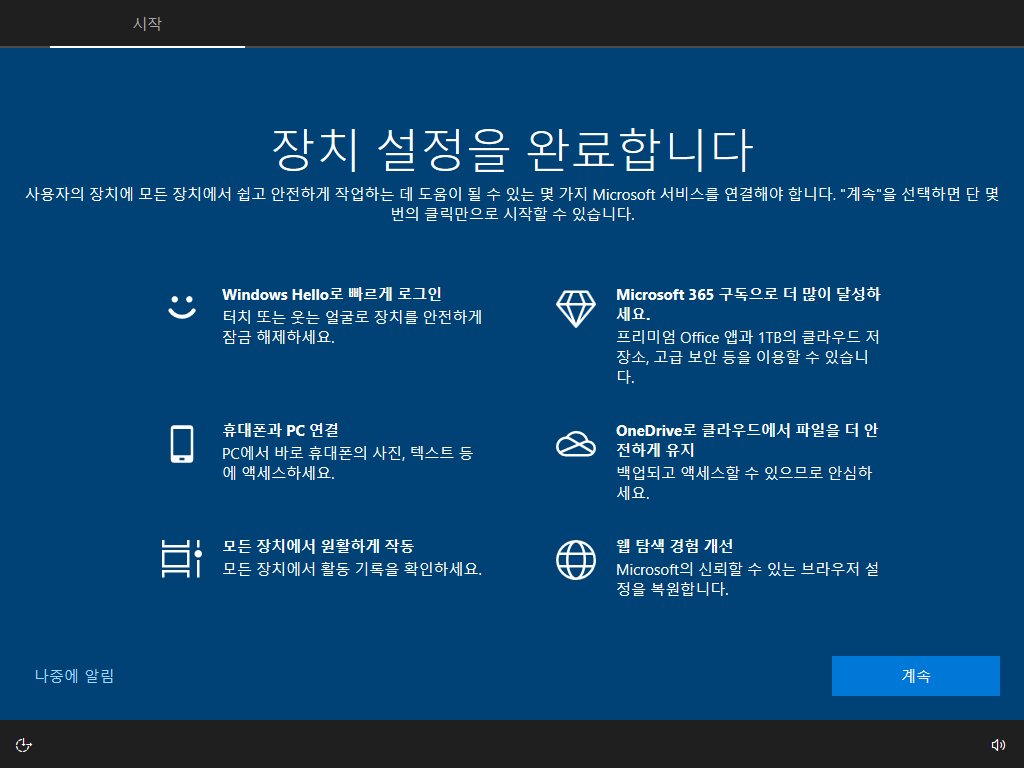This screenshot has width=1024, height=768.
Task: Click the OneDrive cloud icon
Action: 575,444
